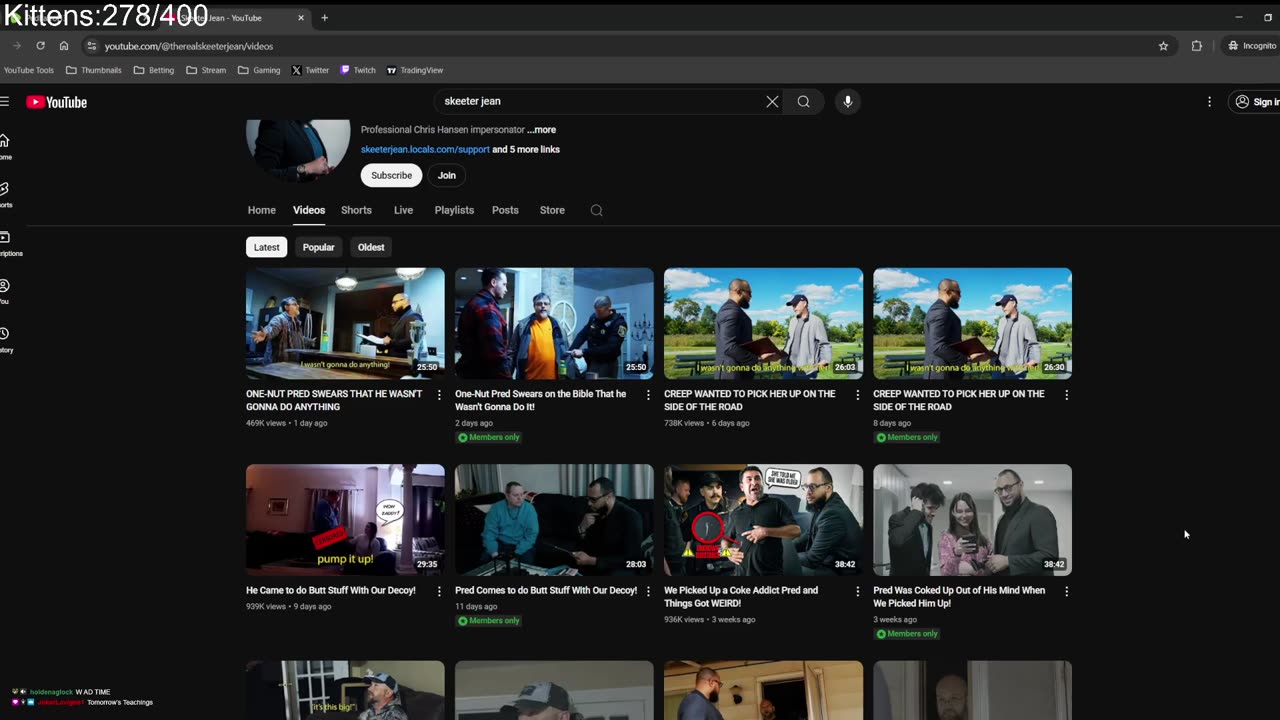Open YouTube settings three-dot menu
This screenshot has height=720, width=1280.
click(x=1209, y=102)
